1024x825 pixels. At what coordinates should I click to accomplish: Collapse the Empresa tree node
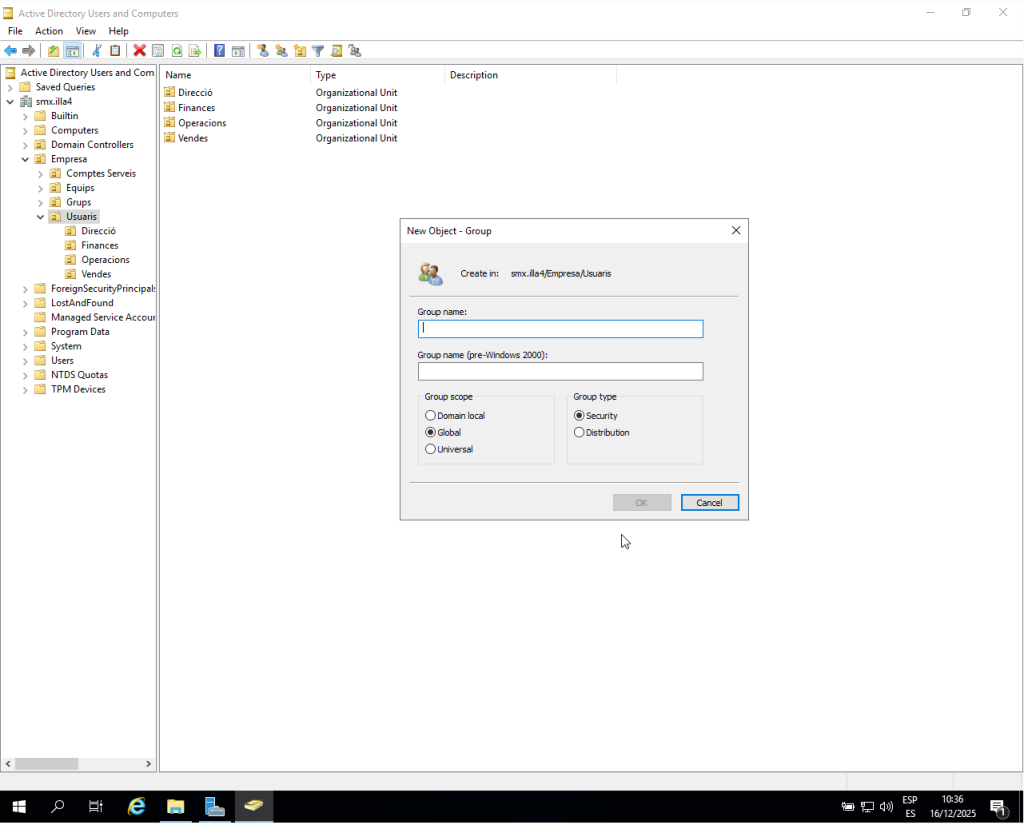25,159
